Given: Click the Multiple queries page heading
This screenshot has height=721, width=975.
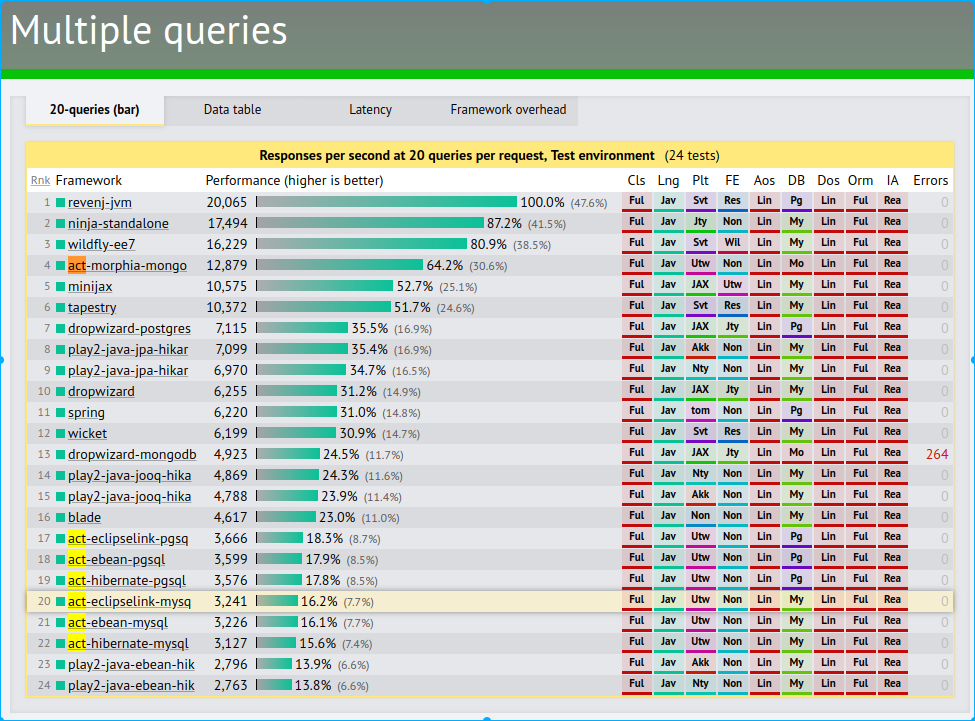Looking at the screenshot, I should [x=149, y=31].
